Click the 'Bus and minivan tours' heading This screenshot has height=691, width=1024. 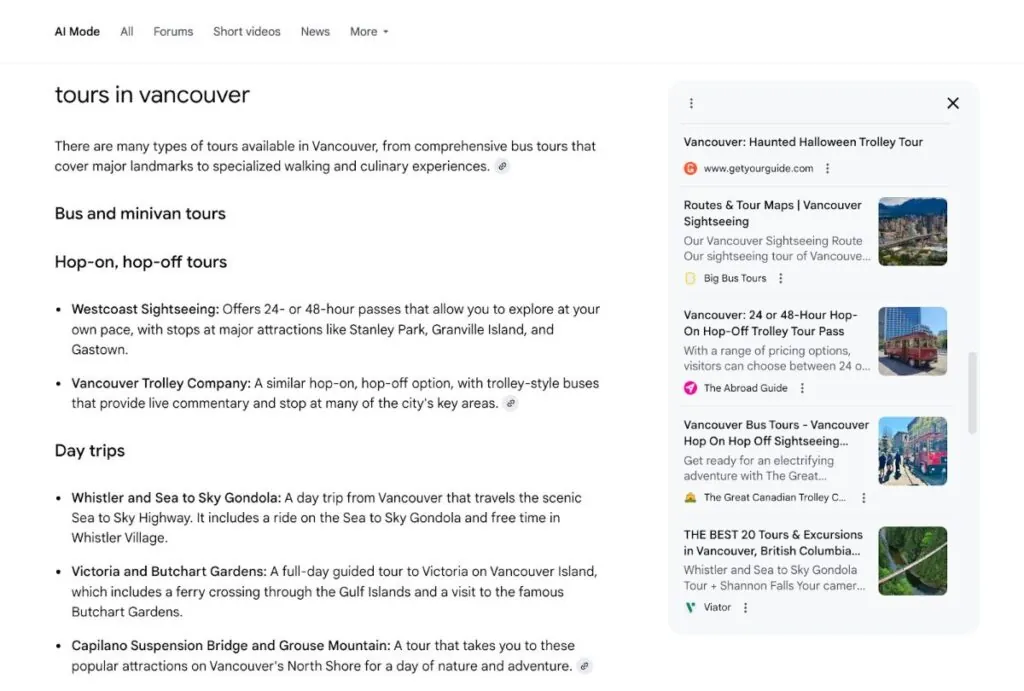pos(140,214)
